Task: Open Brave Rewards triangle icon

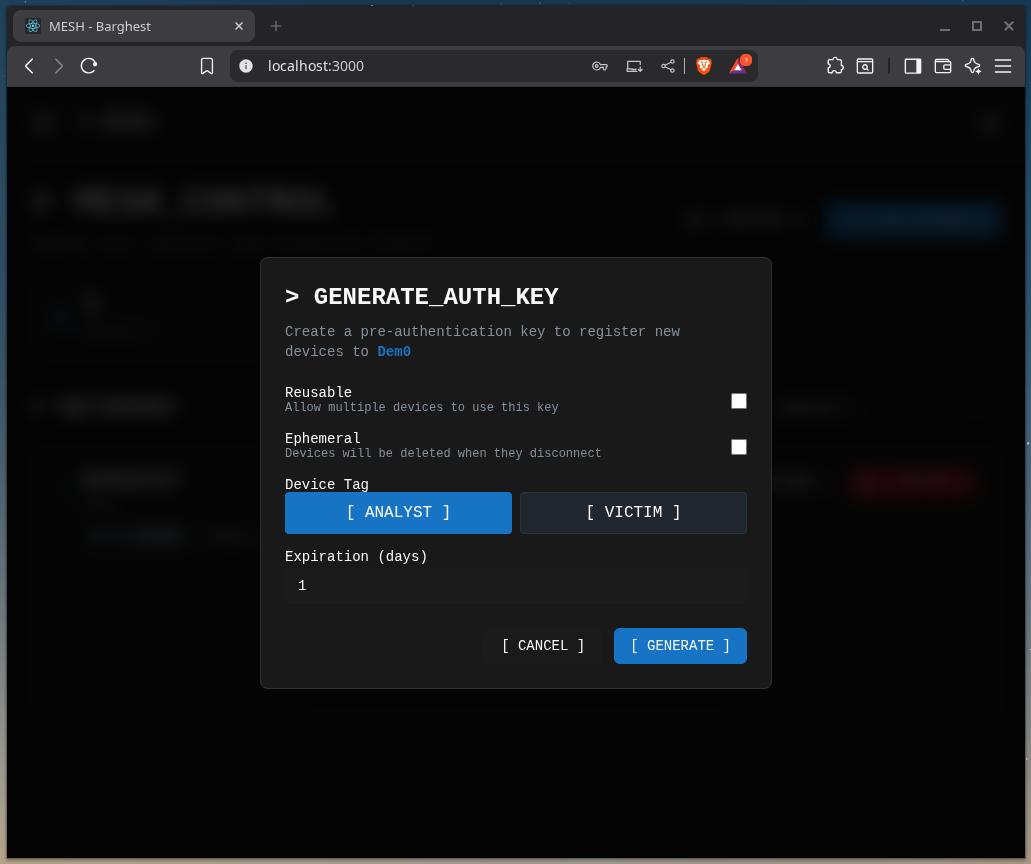Action: click(738, 66)
